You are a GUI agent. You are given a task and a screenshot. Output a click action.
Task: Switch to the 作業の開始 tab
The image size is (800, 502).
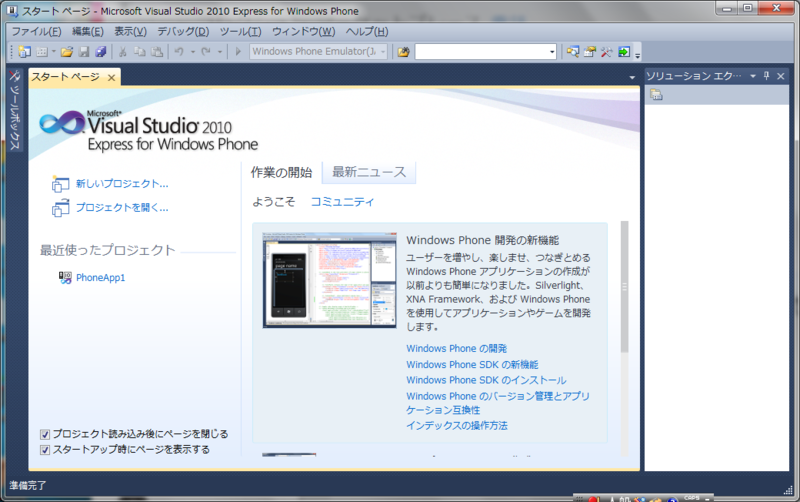click(281, 172)
